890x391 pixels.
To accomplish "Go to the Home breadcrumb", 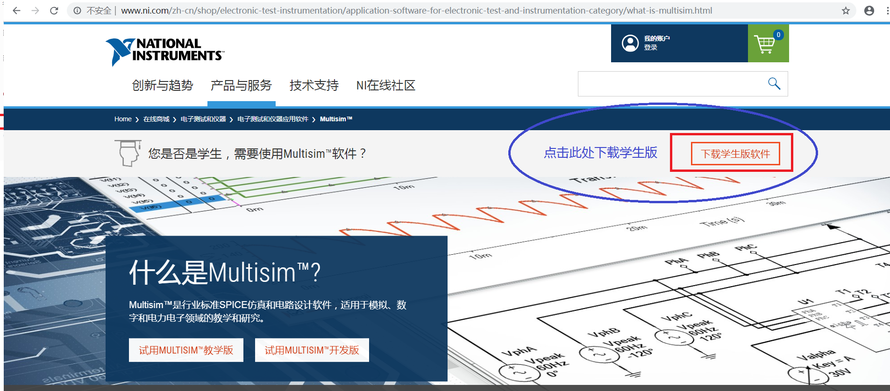I will [x=123, y=119].
